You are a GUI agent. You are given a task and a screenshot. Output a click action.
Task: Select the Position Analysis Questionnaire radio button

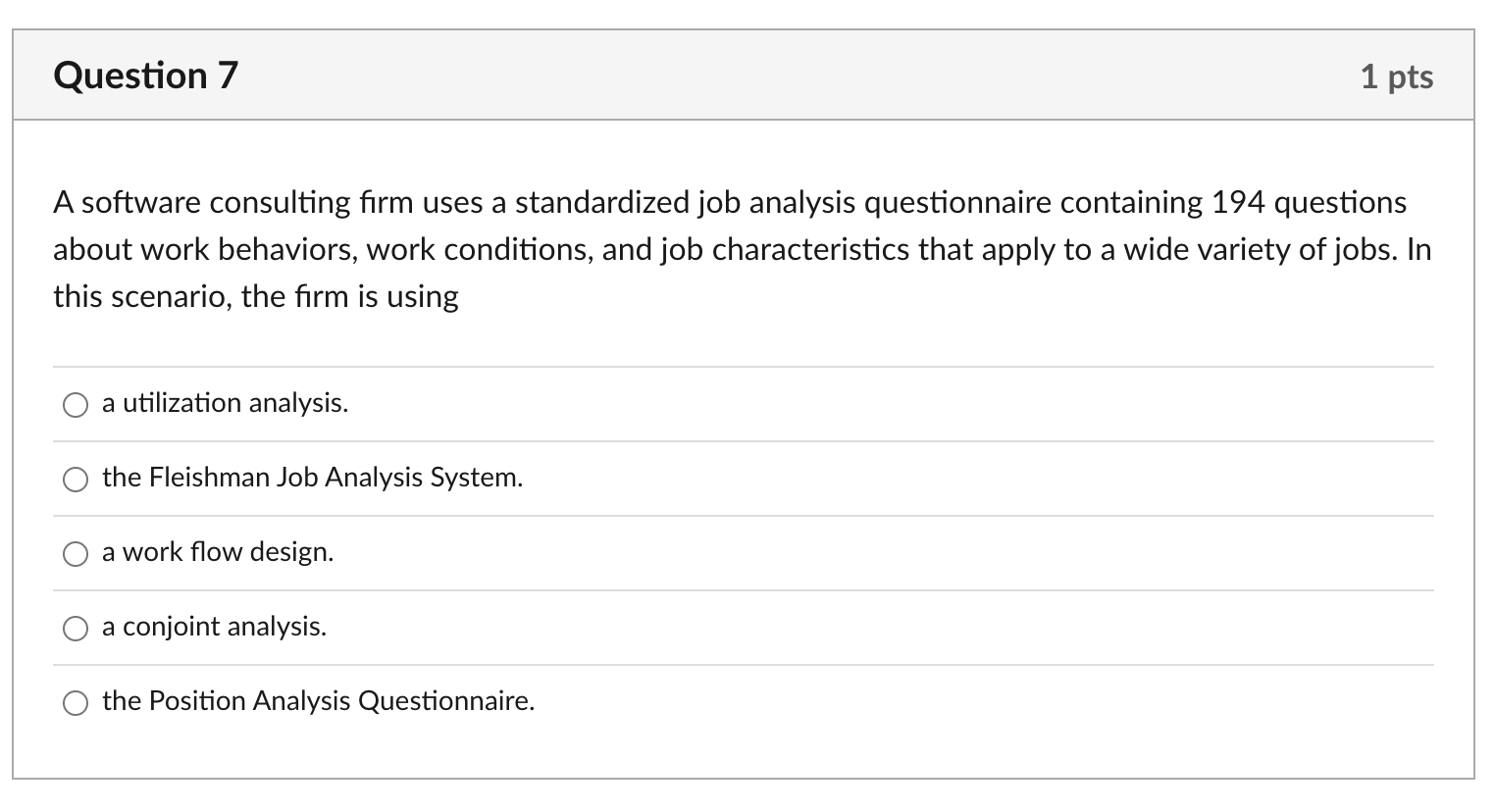(76, 702)
